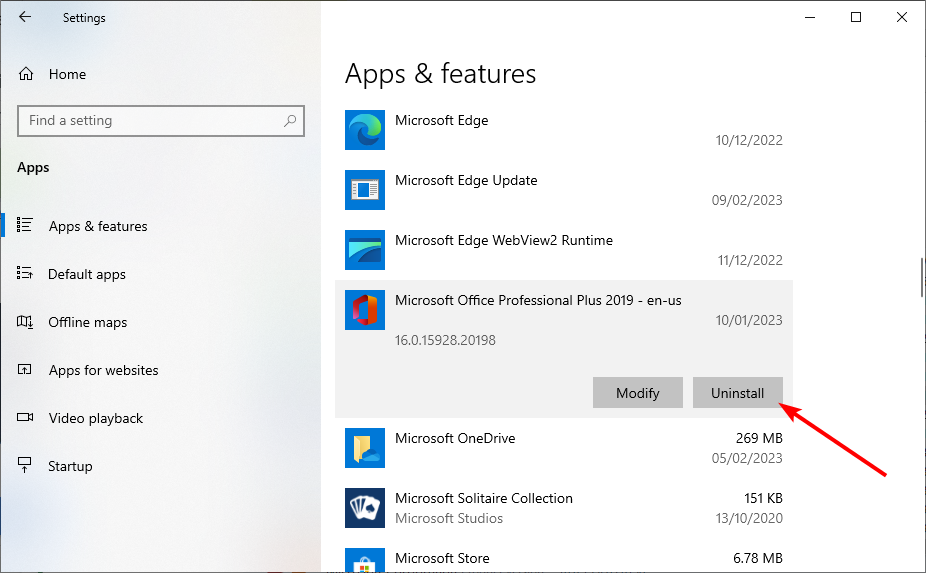
Task: Select the Microsoft OneDrive entry
Action: (455, 438)
